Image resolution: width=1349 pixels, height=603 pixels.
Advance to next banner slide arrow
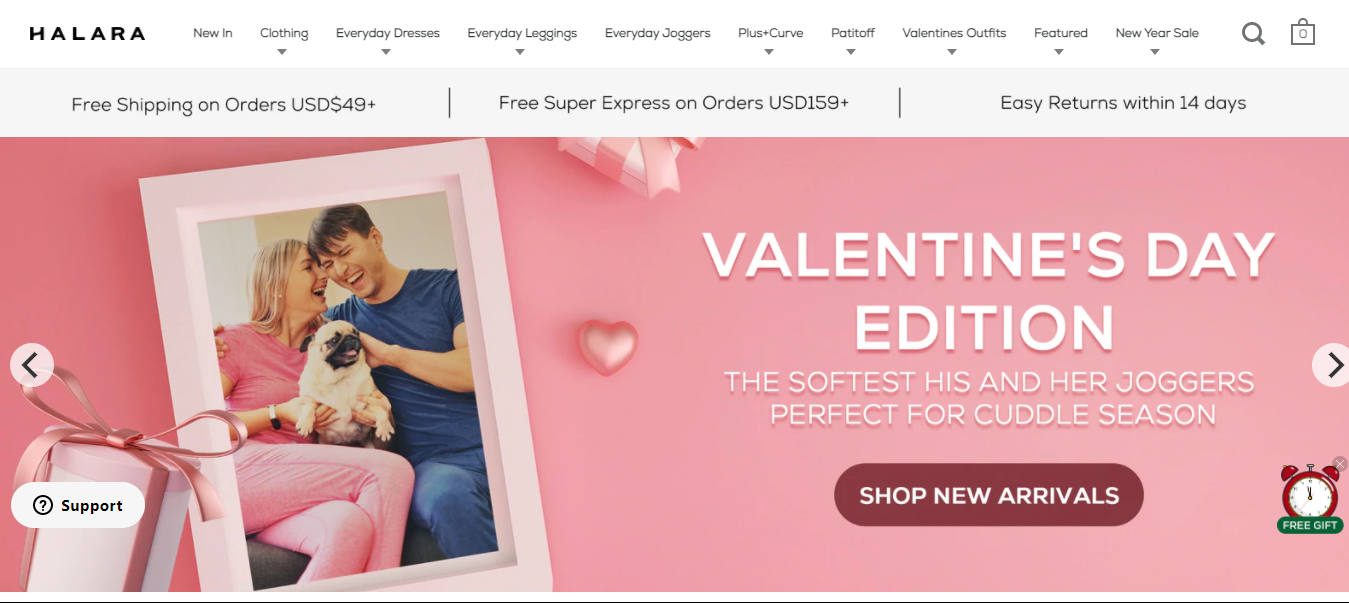1333,365
